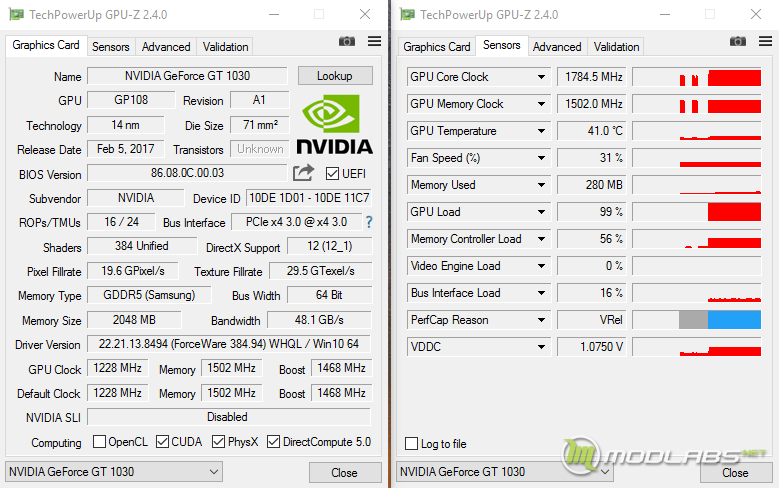Open the hamburger menu in left window

pyautogui.click(x=374, y=41)
